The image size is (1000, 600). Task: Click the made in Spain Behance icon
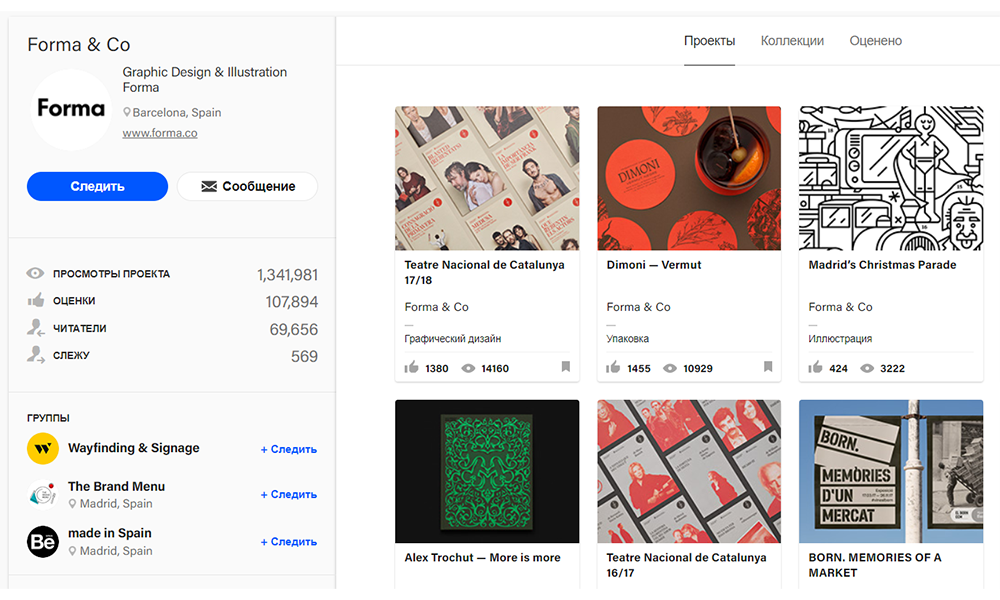[x=43, y=541]
